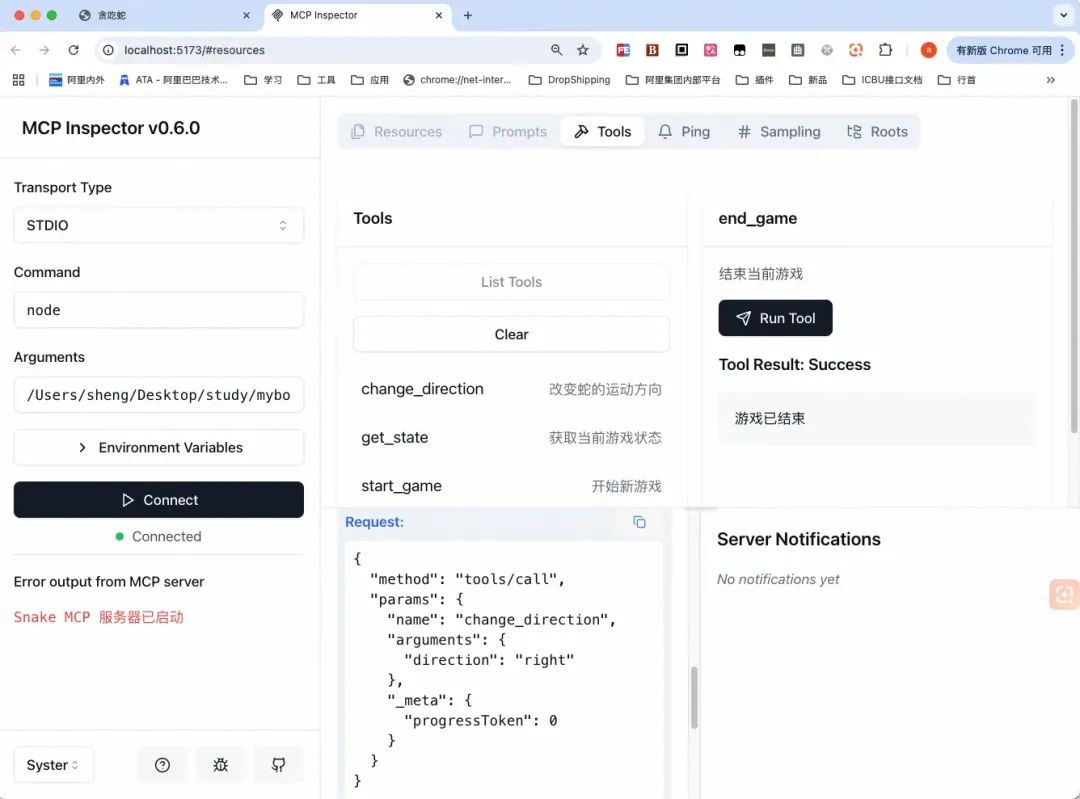Open the Transport Type STDIO dropdown
Screen dimensions: 1080x799
[x=158, y=225]
